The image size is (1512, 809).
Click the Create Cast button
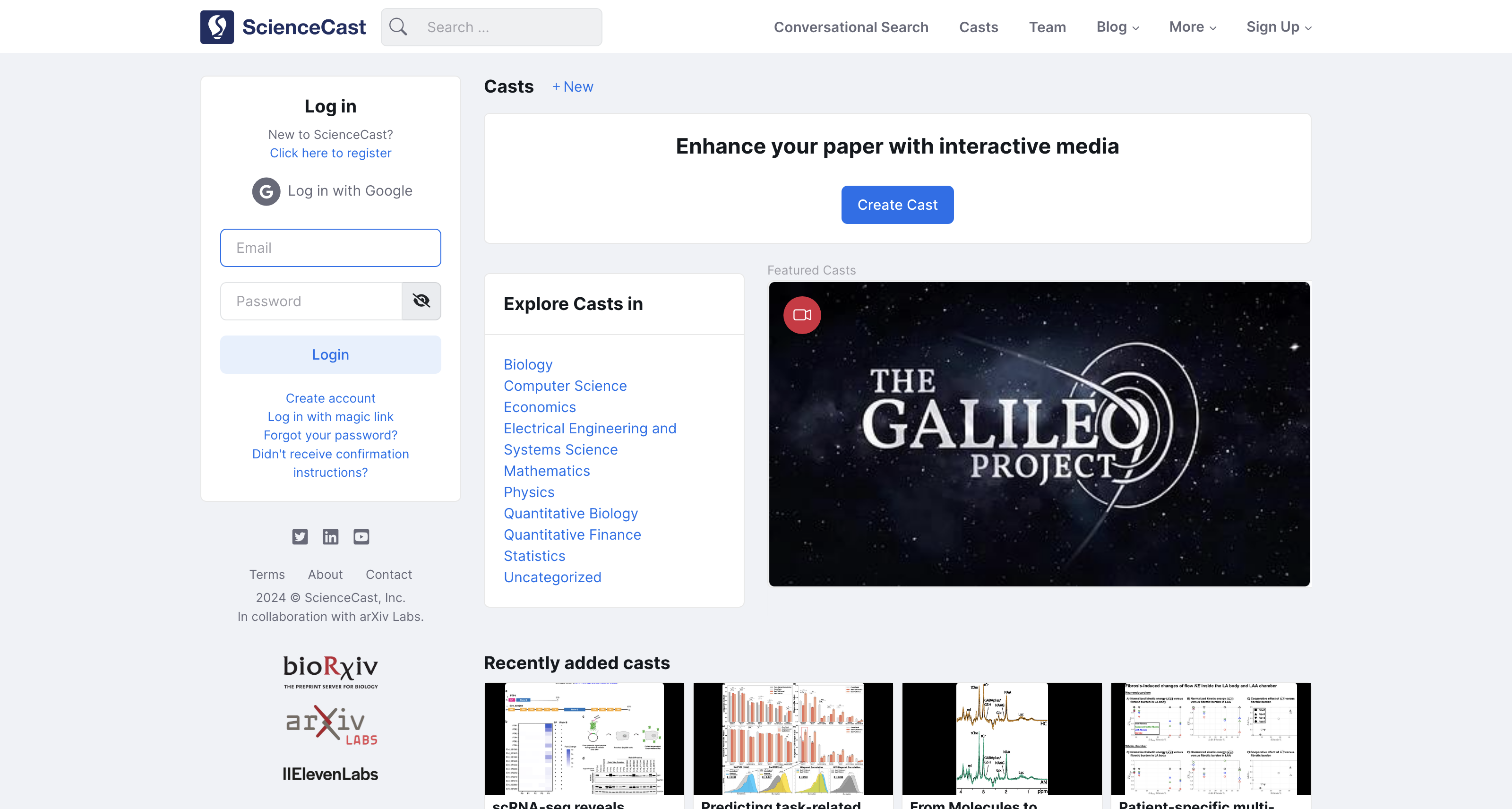[x=897, y=205]
